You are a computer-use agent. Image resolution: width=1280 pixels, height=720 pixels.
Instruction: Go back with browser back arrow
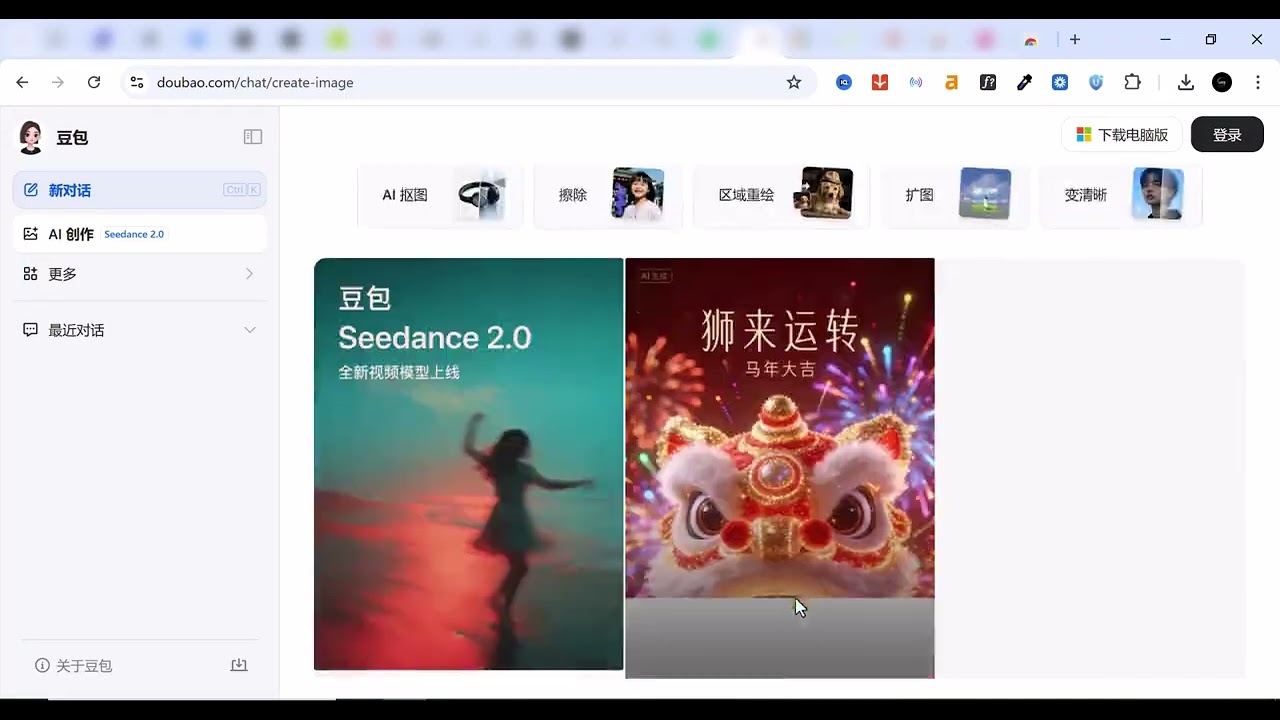[22, 82]
